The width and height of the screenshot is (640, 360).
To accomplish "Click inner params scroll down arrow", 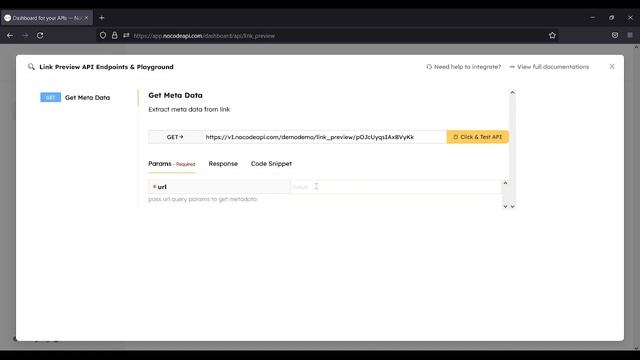I will click(x=505, y=207).
